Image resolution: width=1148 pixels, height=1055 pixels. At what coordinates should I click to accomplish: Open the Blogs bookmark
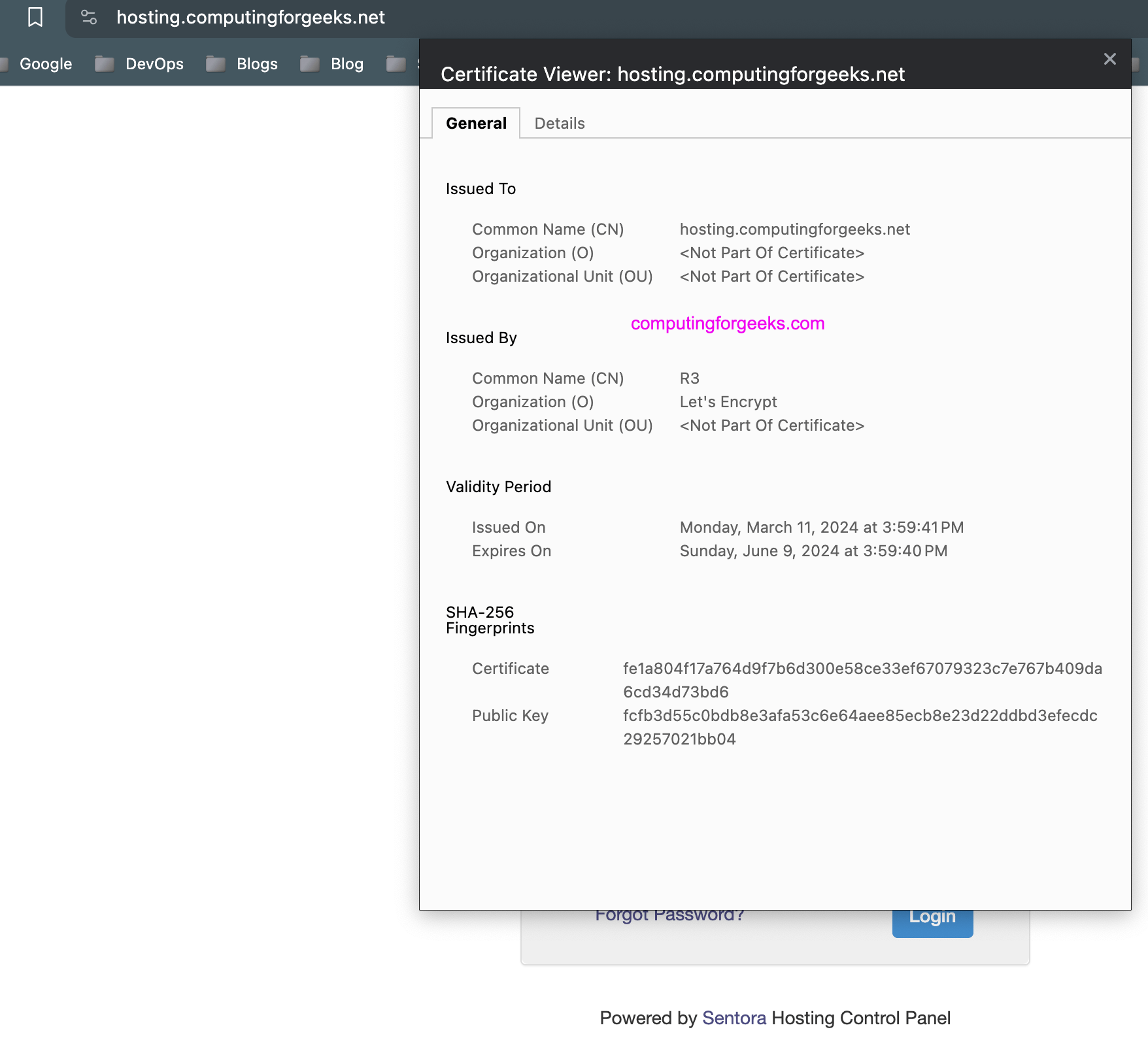click(256, 63)
